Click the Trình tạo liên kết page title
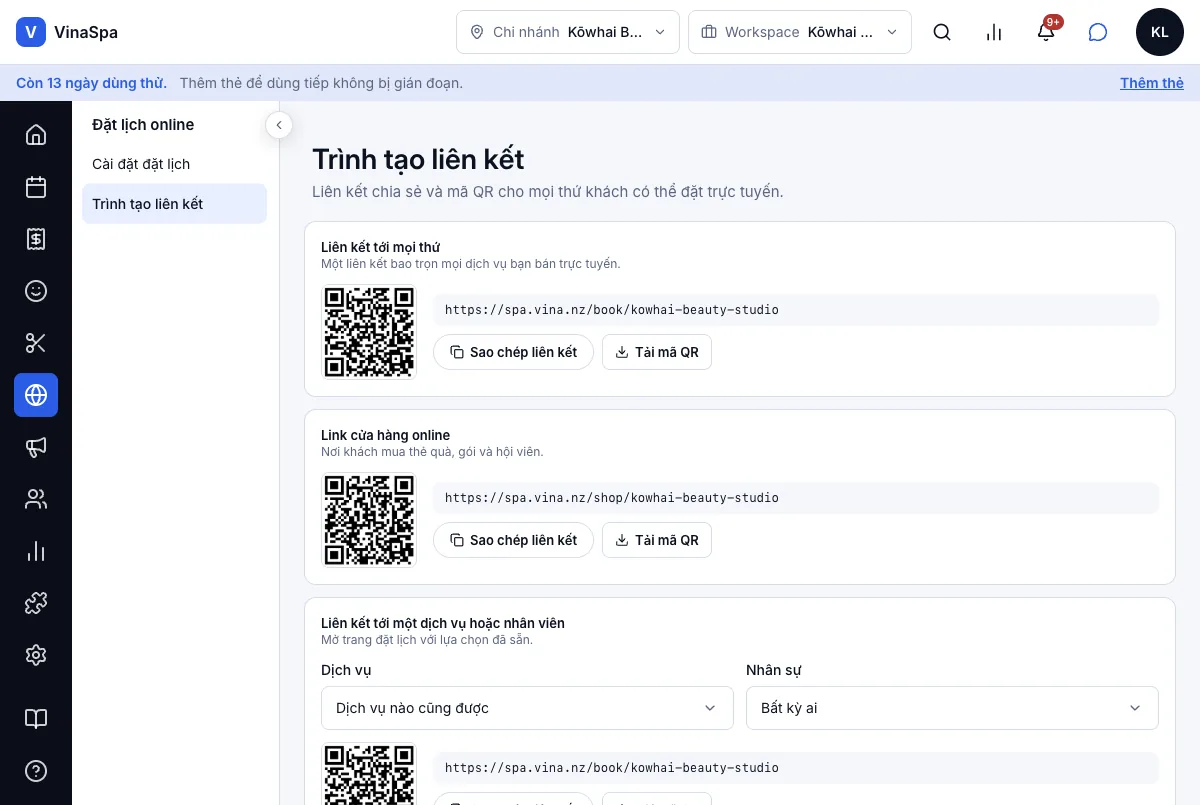This screenshot has height=805, width=1200. 418,159
